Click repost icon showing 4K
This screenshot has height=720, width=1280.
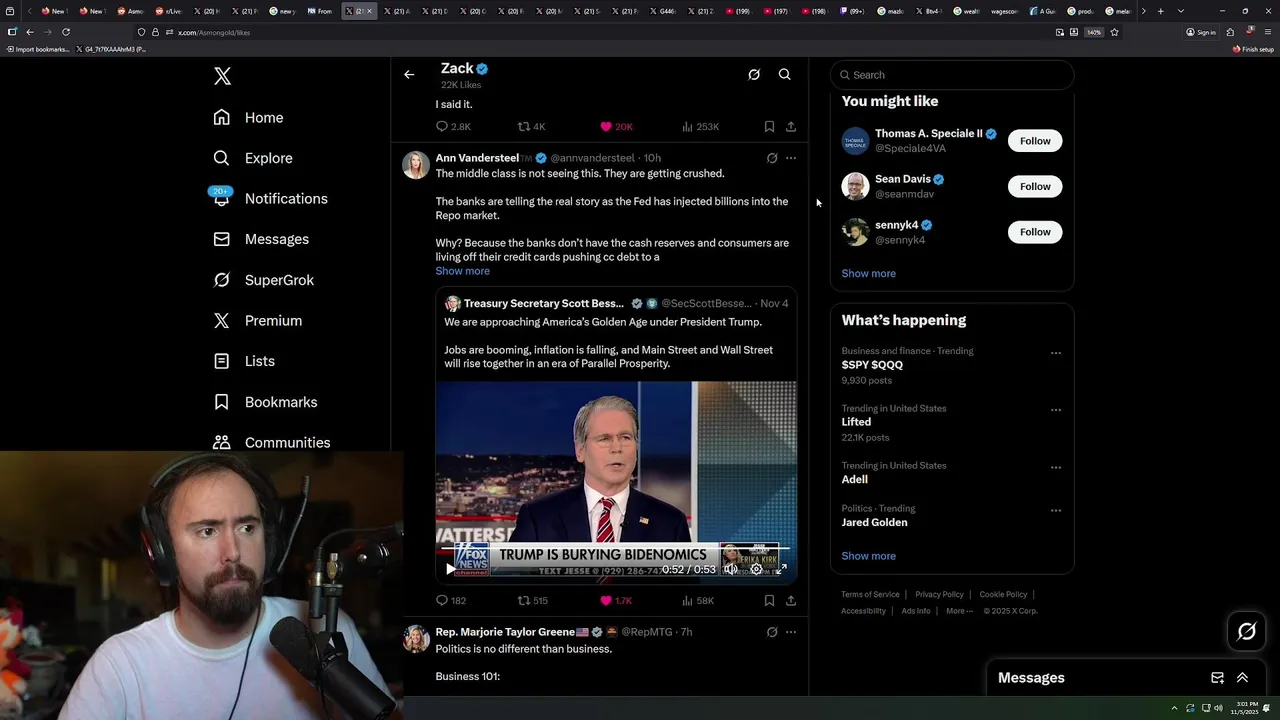point(531,127)
